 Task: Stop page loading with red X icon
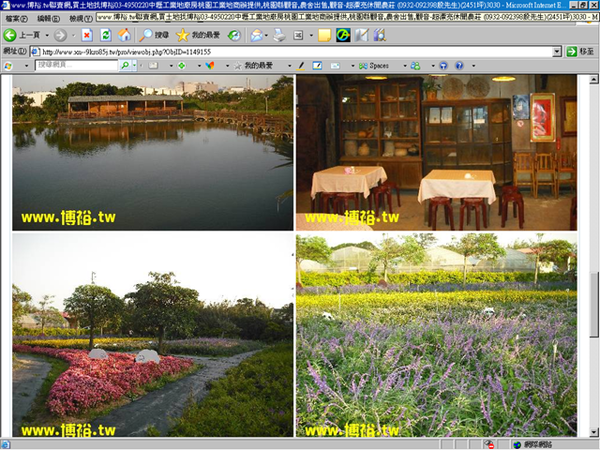click(87, 35)
